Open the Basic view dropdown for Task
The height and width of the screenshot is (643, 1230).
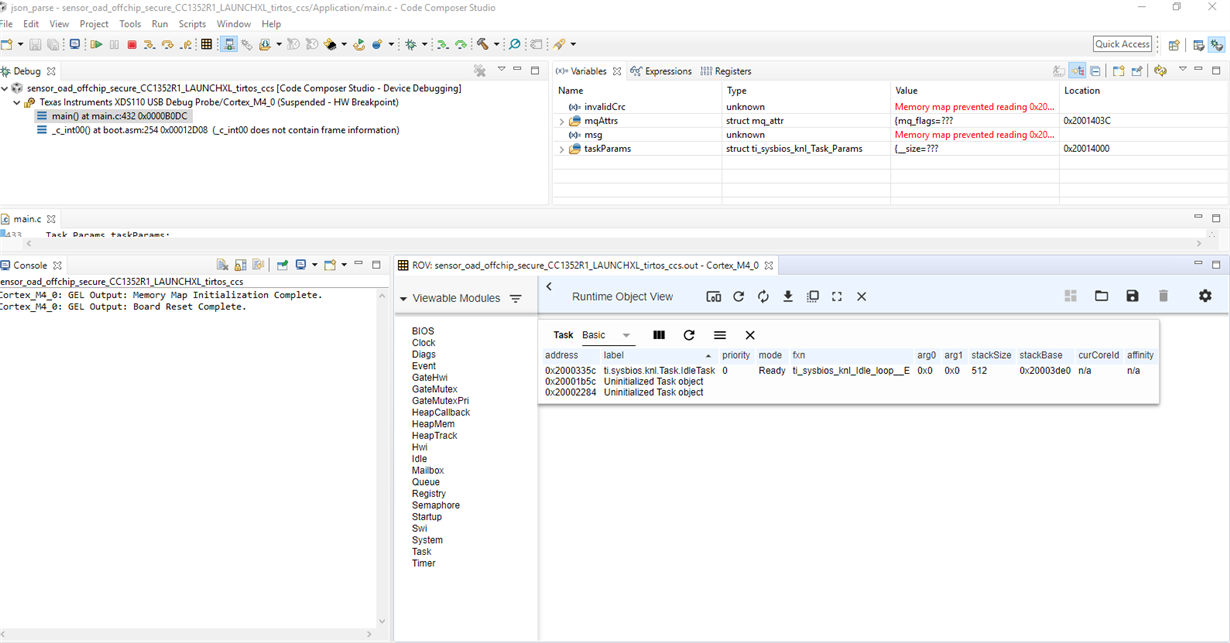(x=607, y=335)
